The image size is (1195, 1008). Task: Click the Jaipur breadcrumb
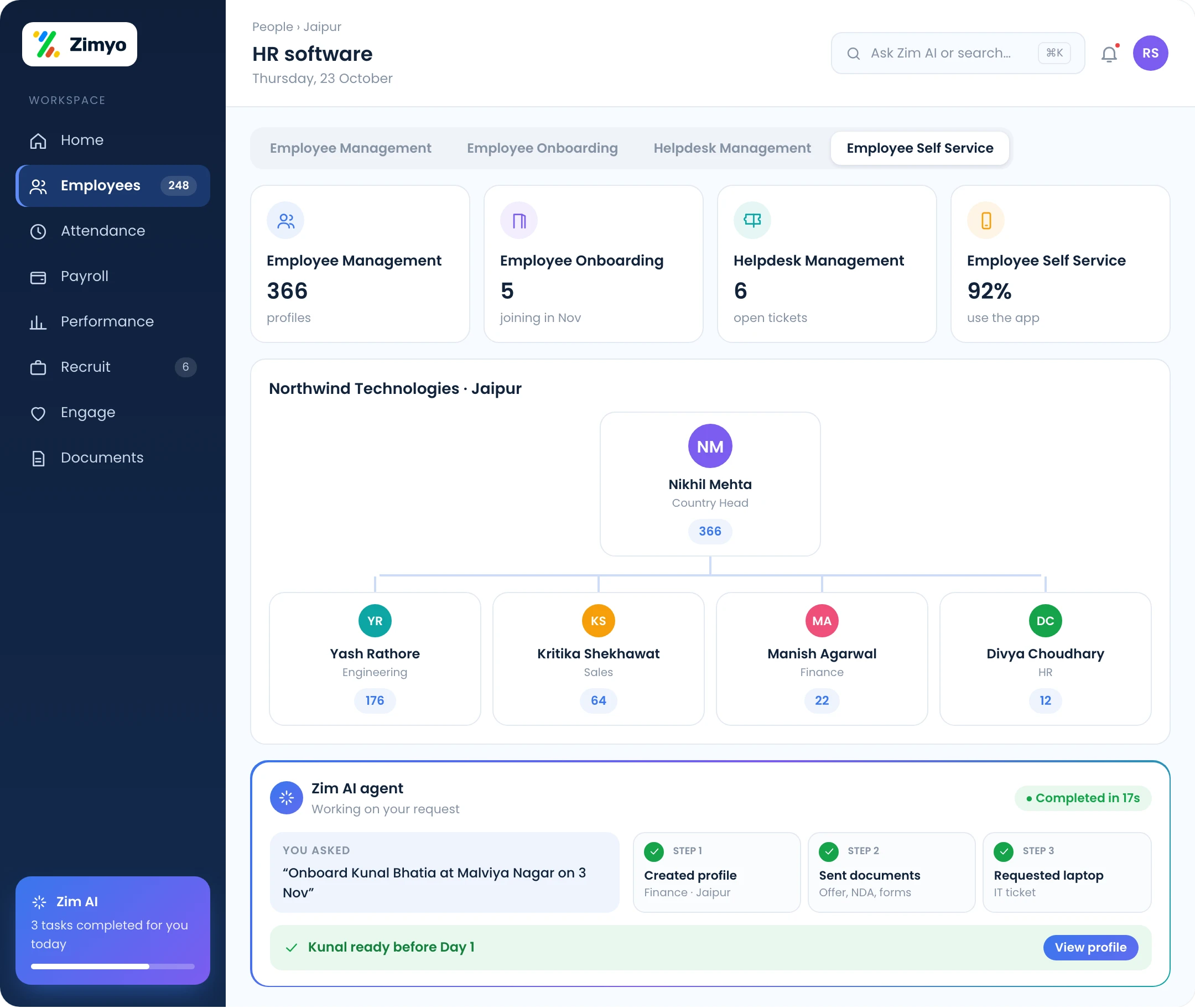pos(323,27)
